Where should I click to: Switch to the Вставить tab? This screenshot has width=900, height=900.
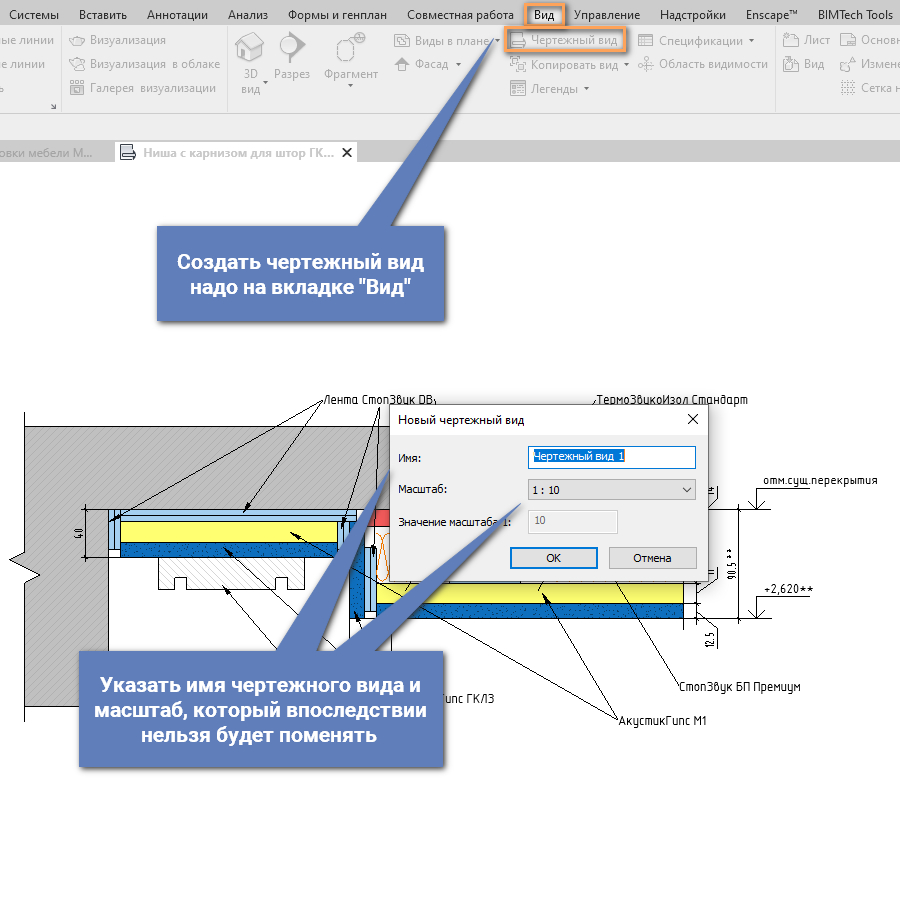103,15
